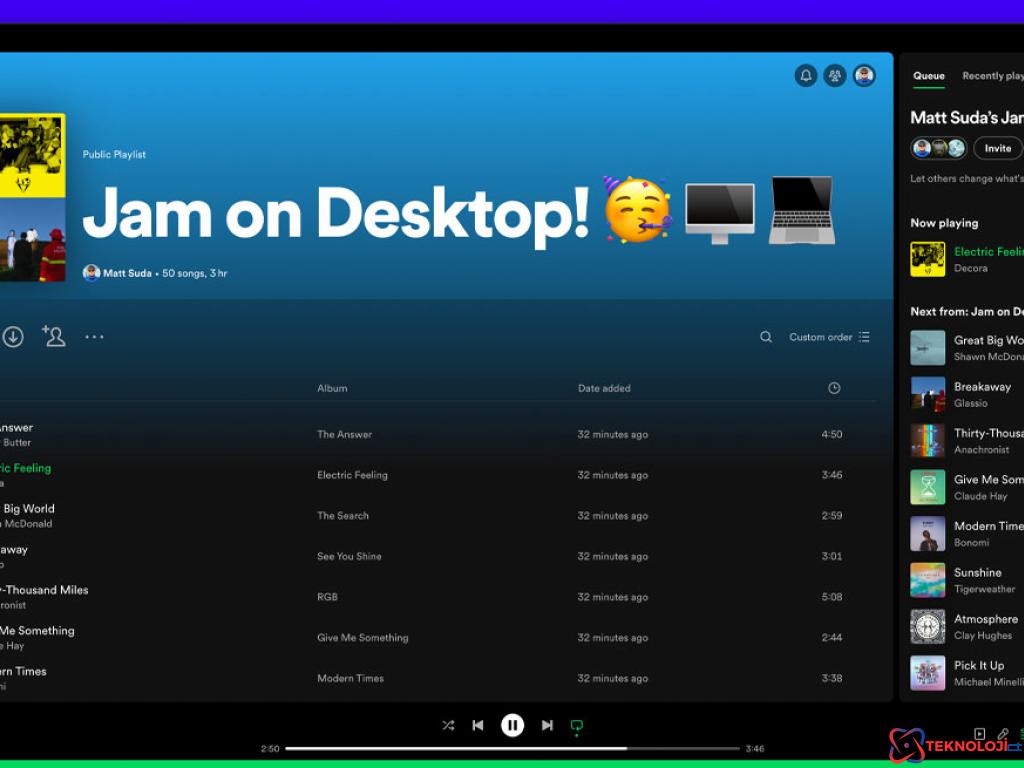Toggle the green repeat button
Image resolution: width=1024 pixels, height=768 pixels.
[577, 727]
